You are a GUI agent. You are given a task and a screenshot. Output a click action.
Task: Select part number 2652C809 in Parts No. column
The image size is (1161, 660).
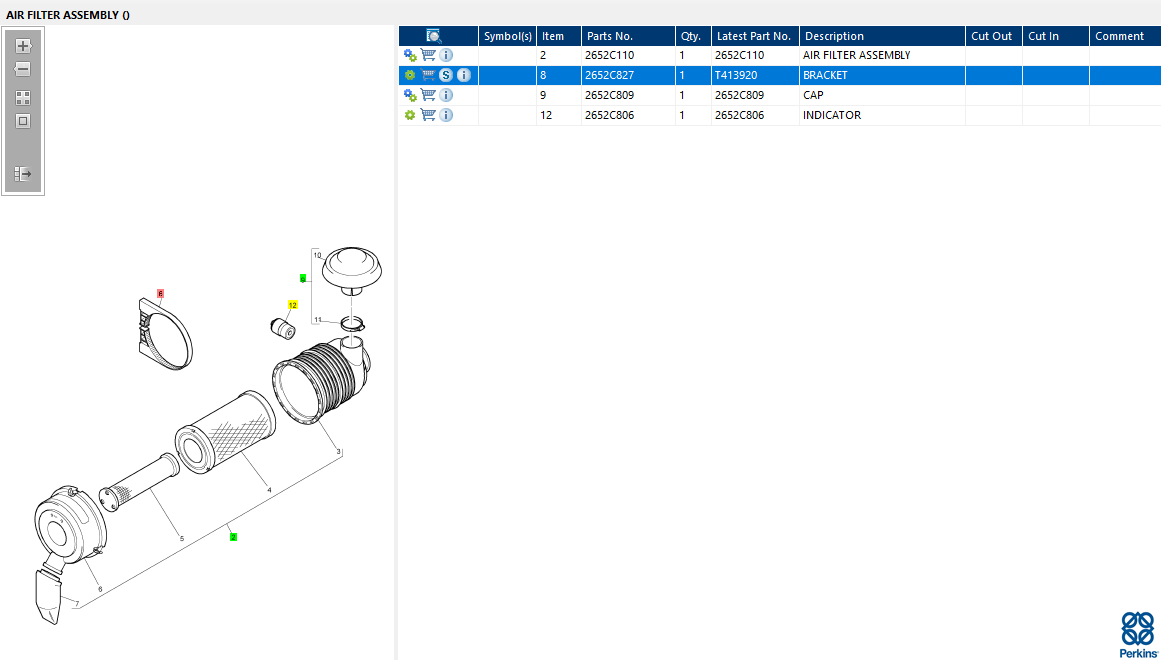pos(609,95)
